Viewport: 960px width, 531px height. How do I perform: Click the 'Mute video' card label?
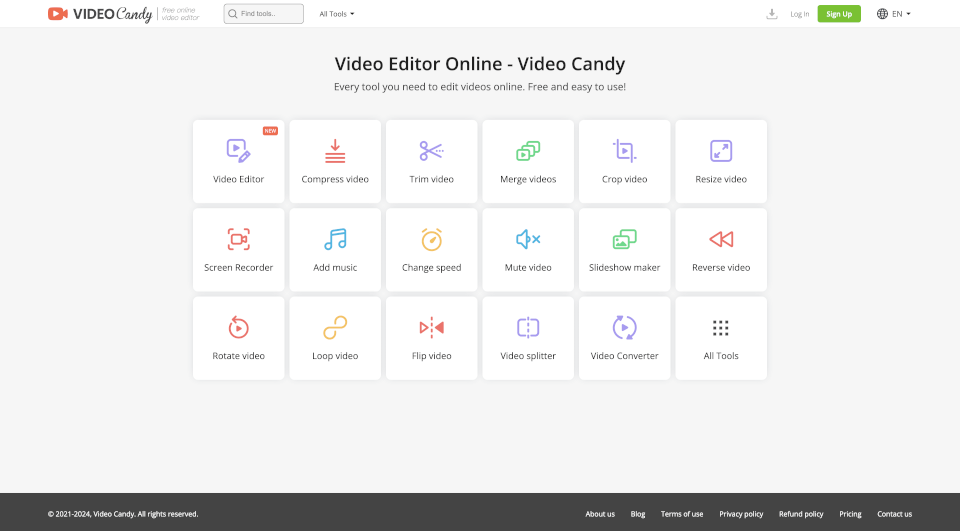pos(528,268)
